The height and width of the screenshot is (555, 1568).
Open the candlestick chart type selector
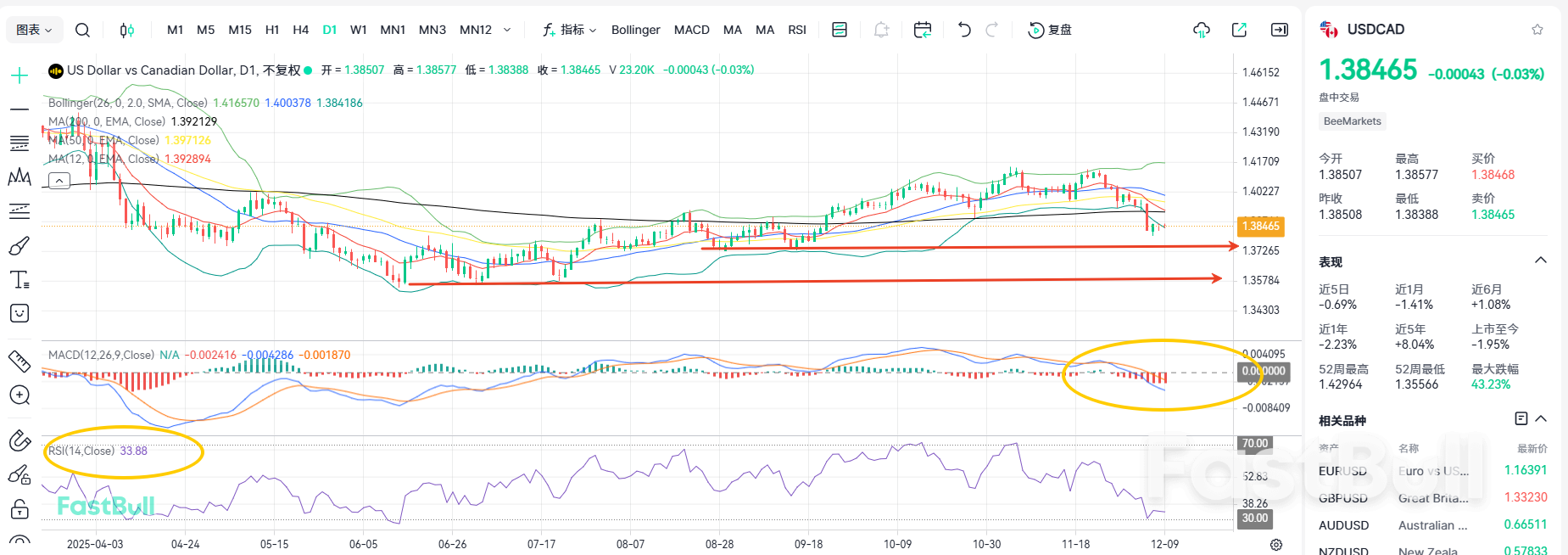126,30
